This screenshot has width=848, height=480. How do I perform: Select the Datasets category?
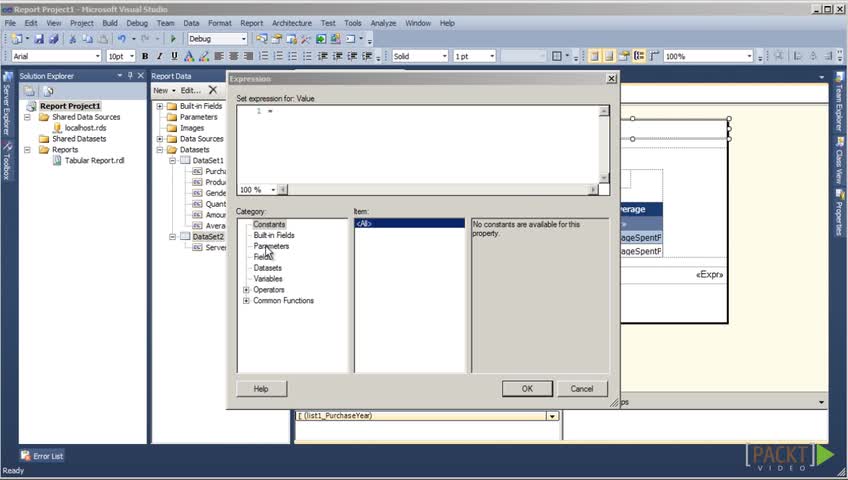pyautogui.click(x=267, y=268)
